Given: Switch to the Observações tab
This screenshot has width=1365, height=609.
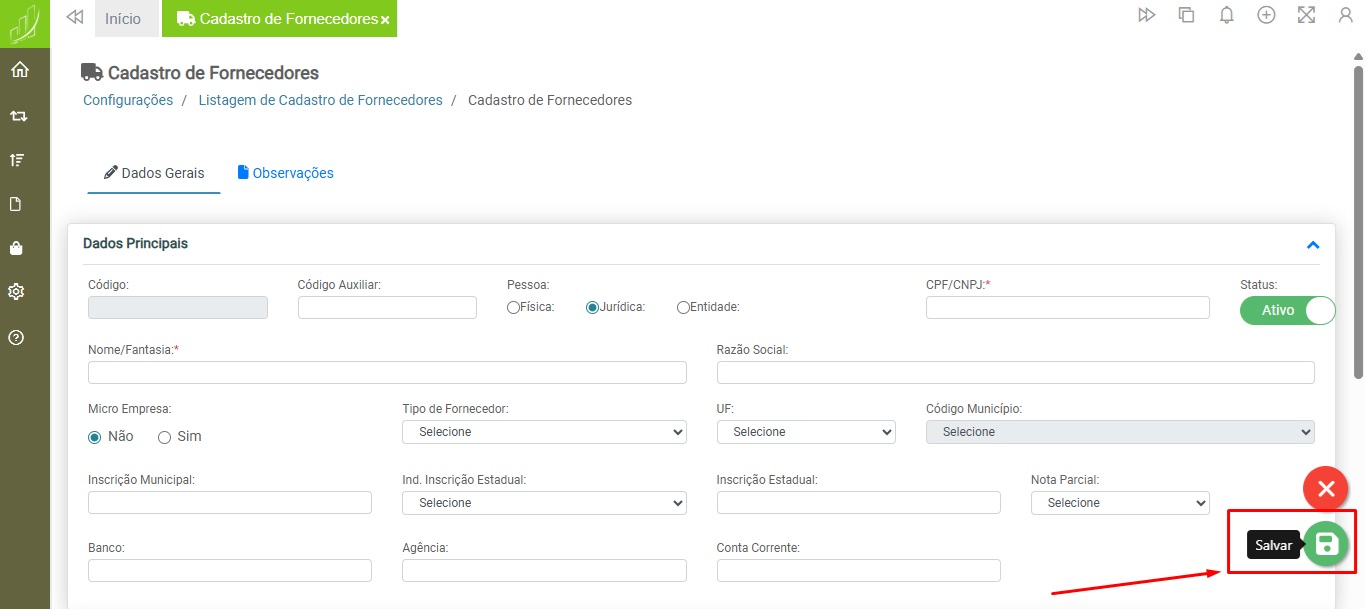Looking at the screenshot, I should coord(285,173).
